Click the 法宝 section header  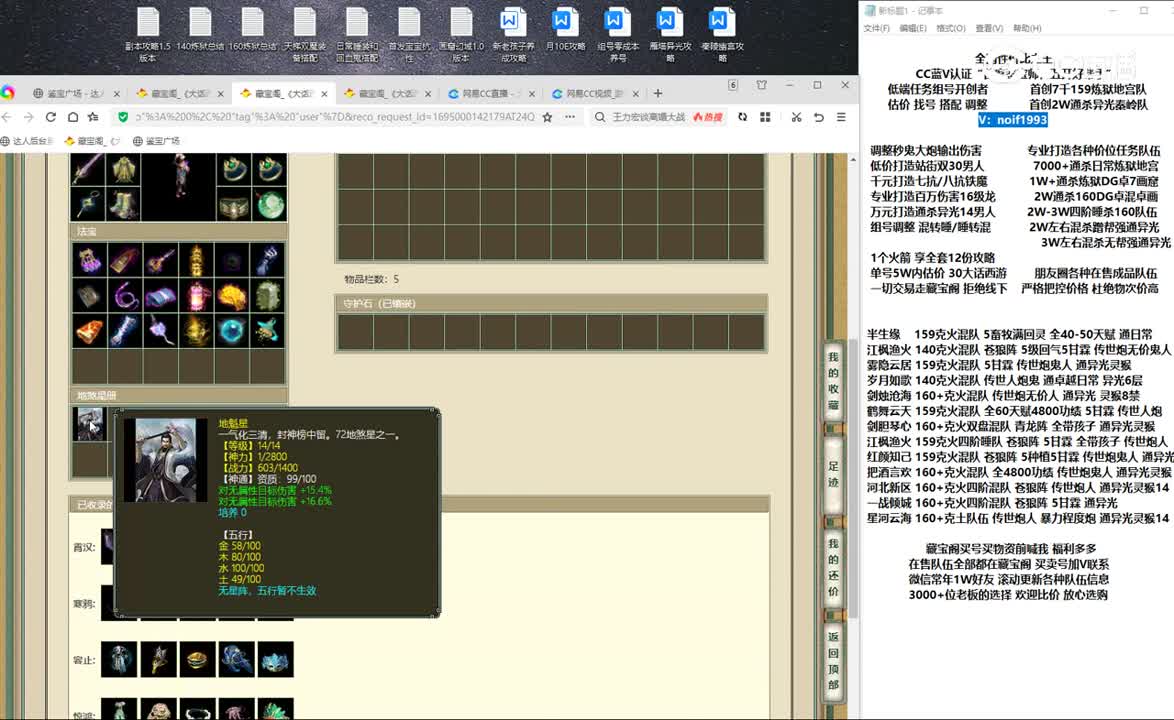(179, 231)
